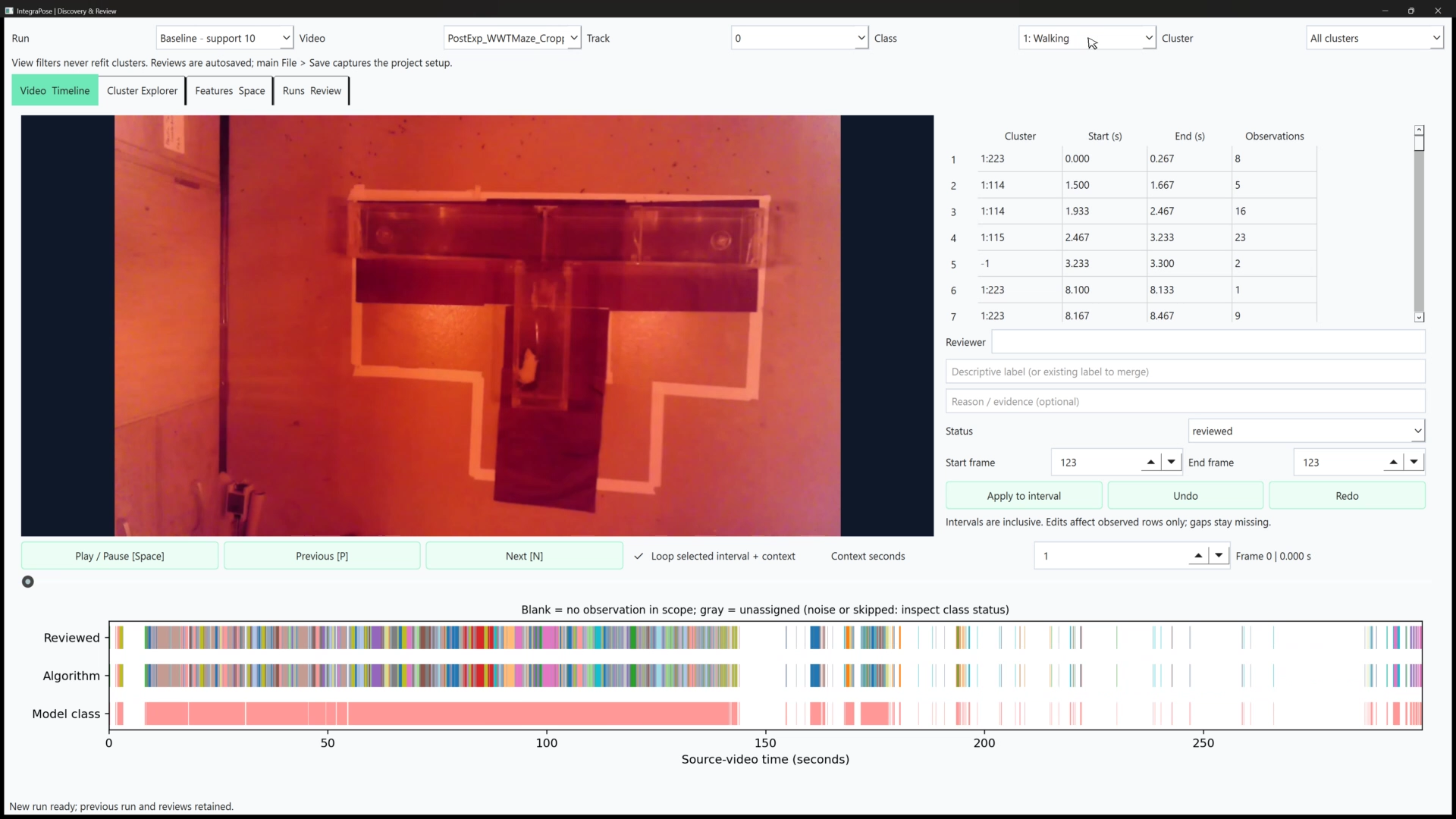Click the Start (s) column header

click(x=1104, y=136)
